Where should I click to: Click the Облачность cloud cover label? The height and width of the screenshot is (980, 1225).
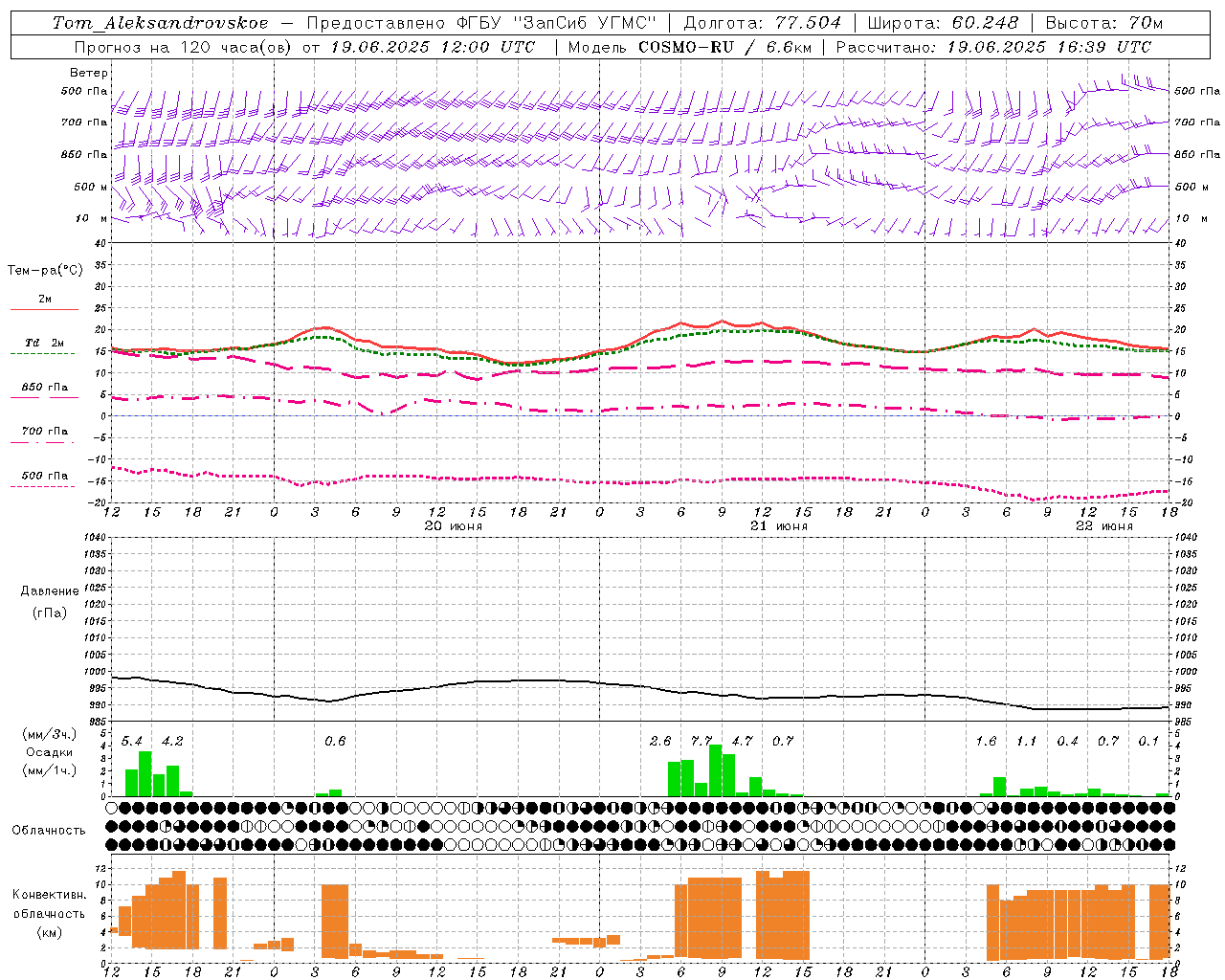click(49, 830)
